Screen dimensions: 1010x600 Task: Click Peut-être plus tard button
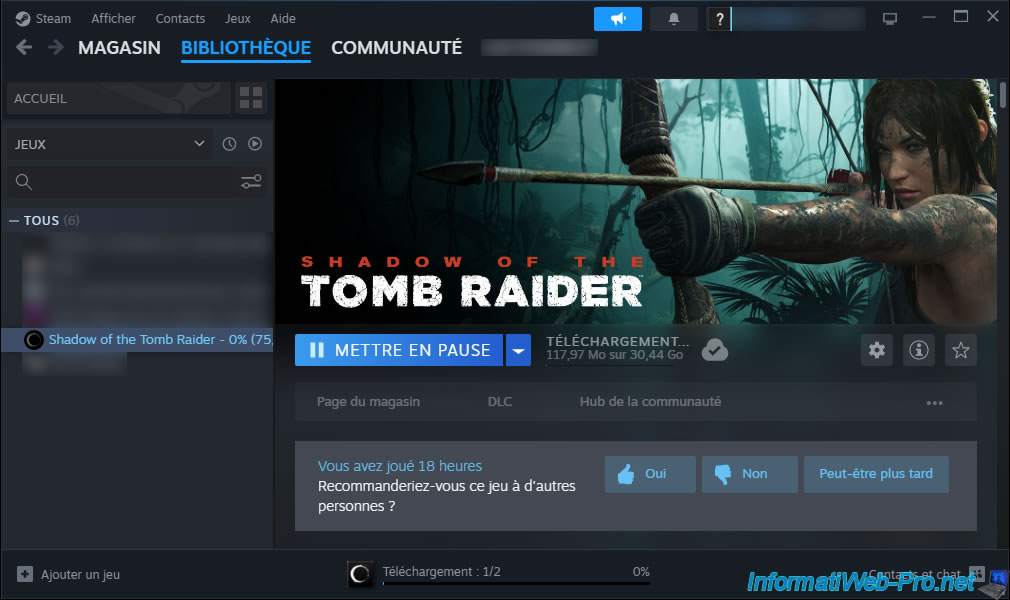[x=876, y=474]
